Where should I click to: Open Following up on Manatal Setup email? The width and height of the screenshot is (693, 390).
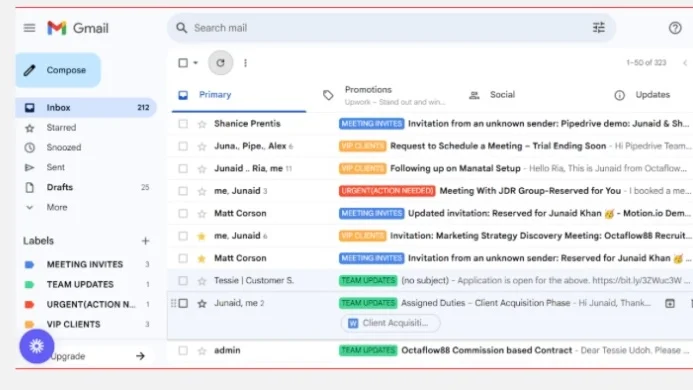click(x=455, y=168)
